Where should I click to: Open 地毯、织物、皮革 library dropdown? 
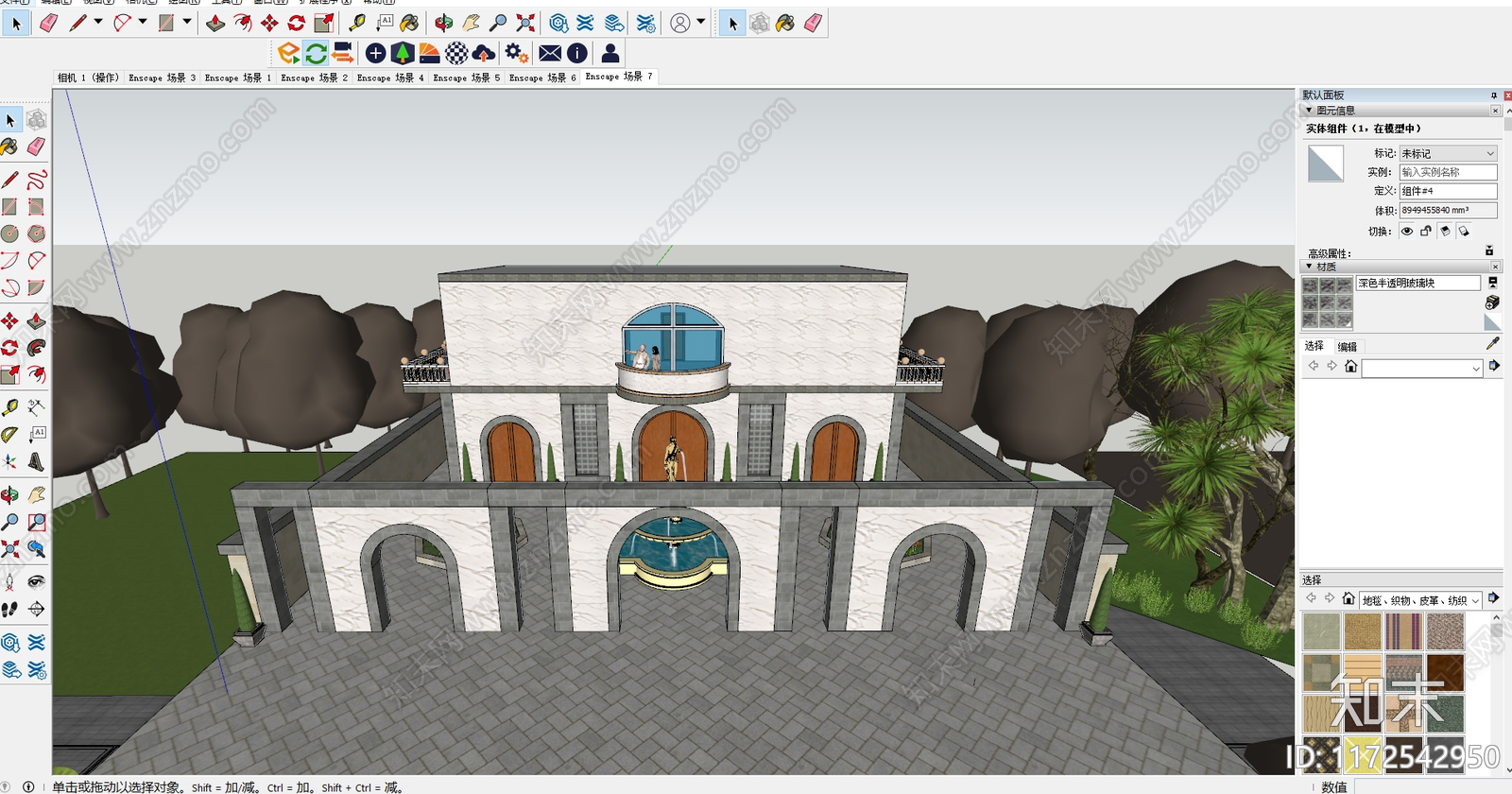pos(1420,600)
